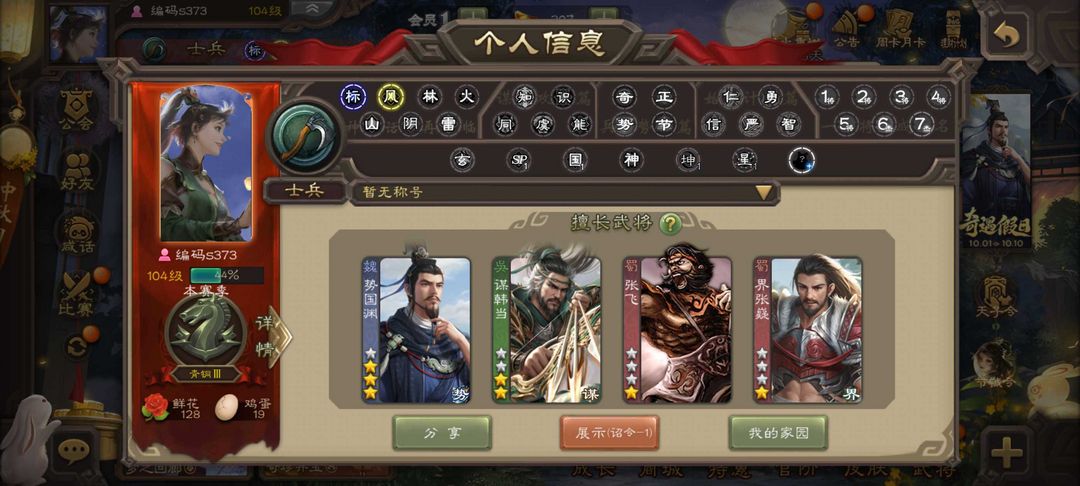Expand the 详情 details arrow
The height and width of the screenshot is (486, 1080).
[x=274, y=337]
